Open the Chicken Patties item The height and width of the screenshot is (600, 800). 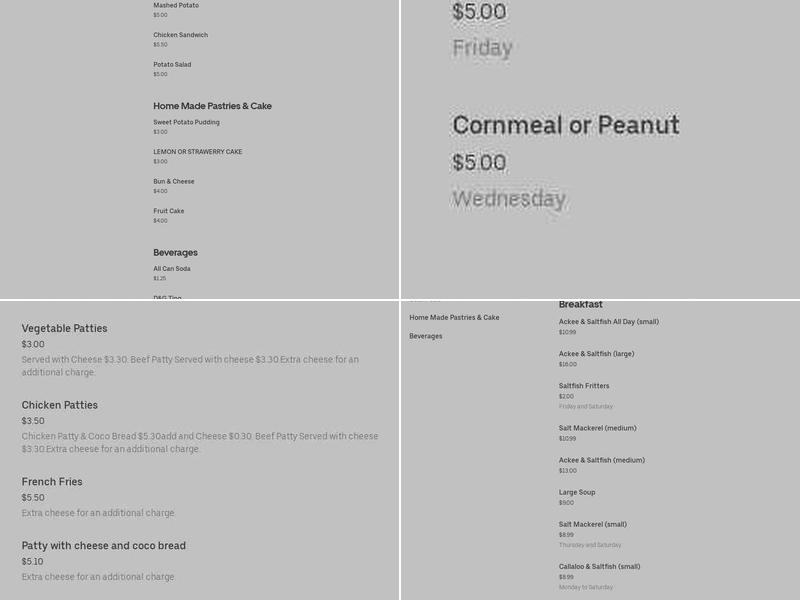(x=60, y=405)
